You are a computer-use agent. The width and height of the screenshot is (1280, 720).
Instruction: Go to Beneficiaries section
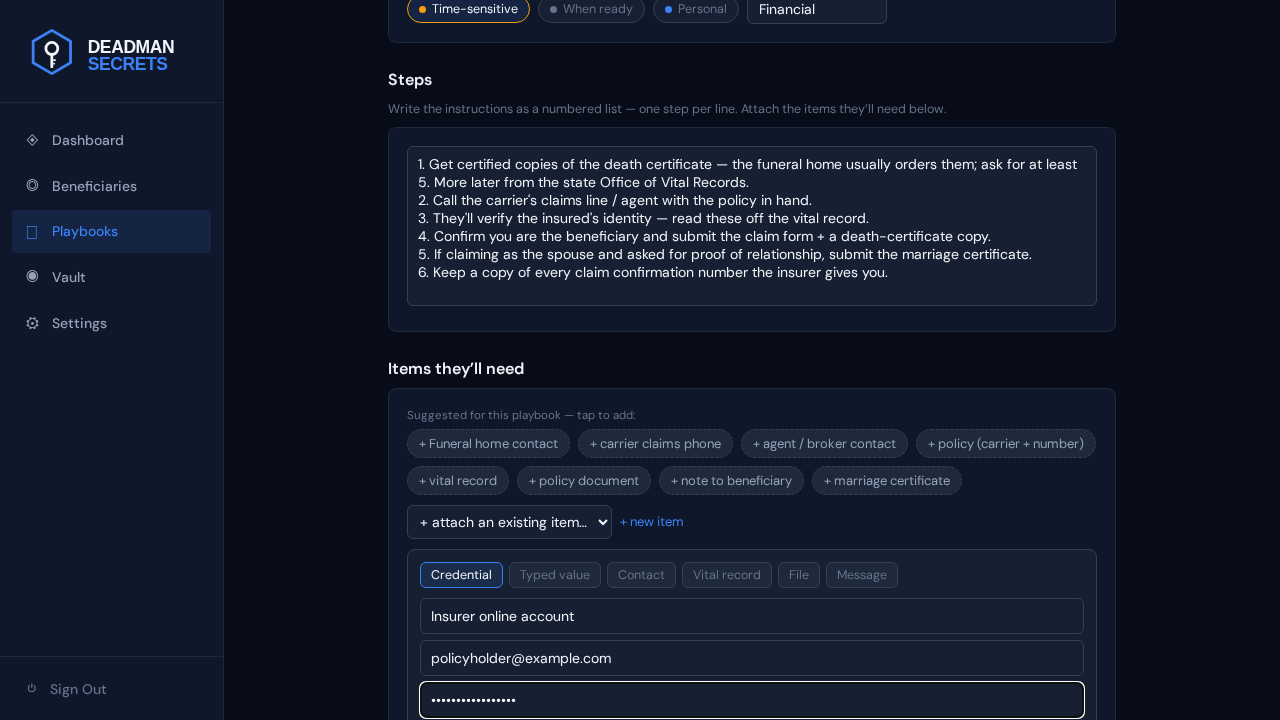111,186
